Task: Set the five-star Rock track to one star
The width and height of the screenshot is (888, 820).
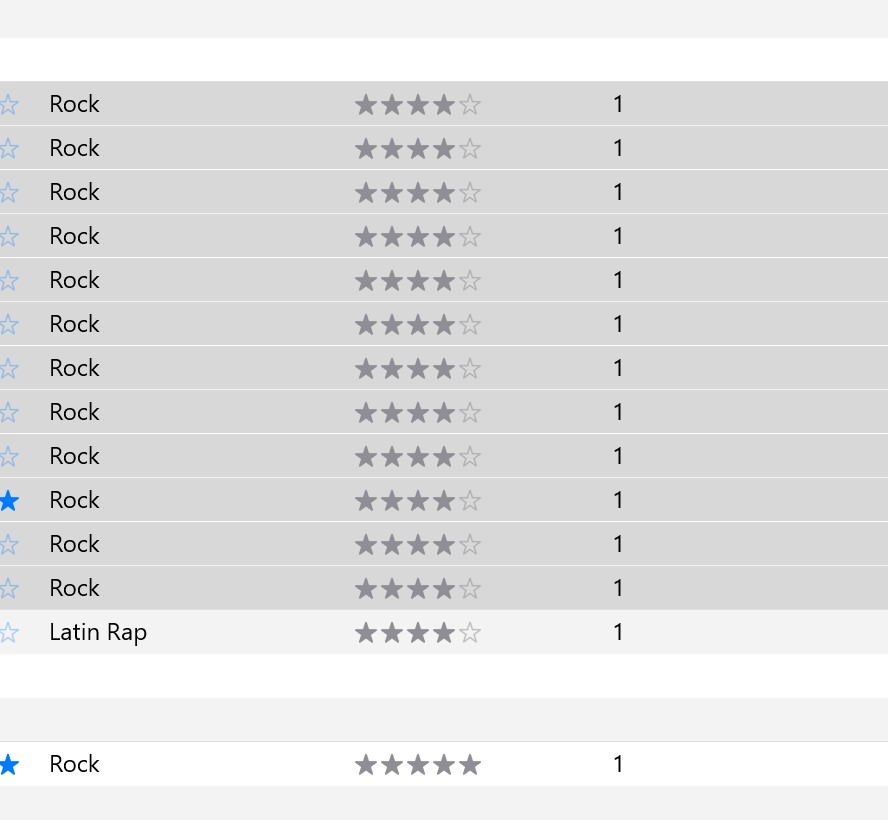Action: click(366, 765)
